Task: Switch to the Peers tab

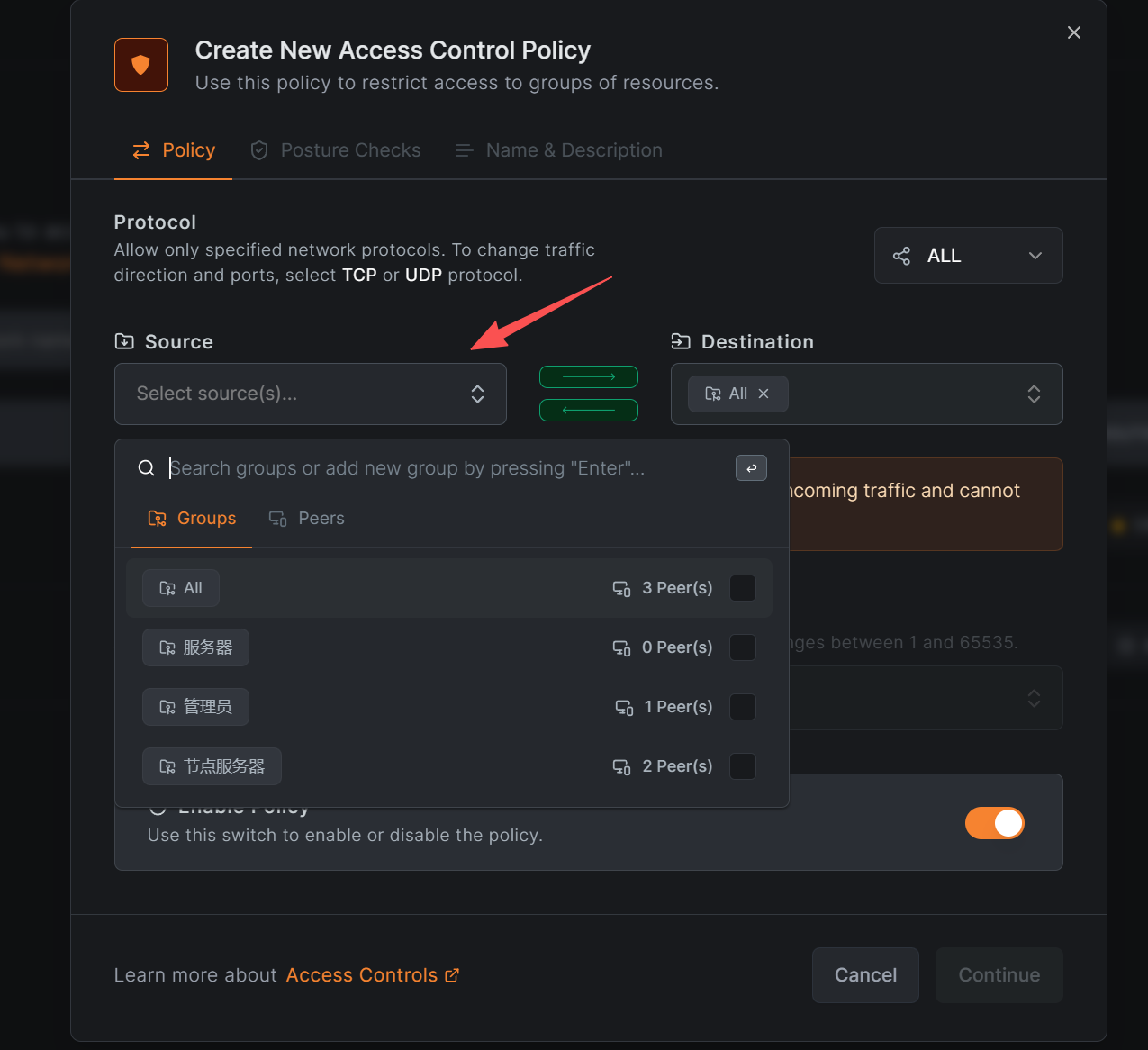Action: 307,519
